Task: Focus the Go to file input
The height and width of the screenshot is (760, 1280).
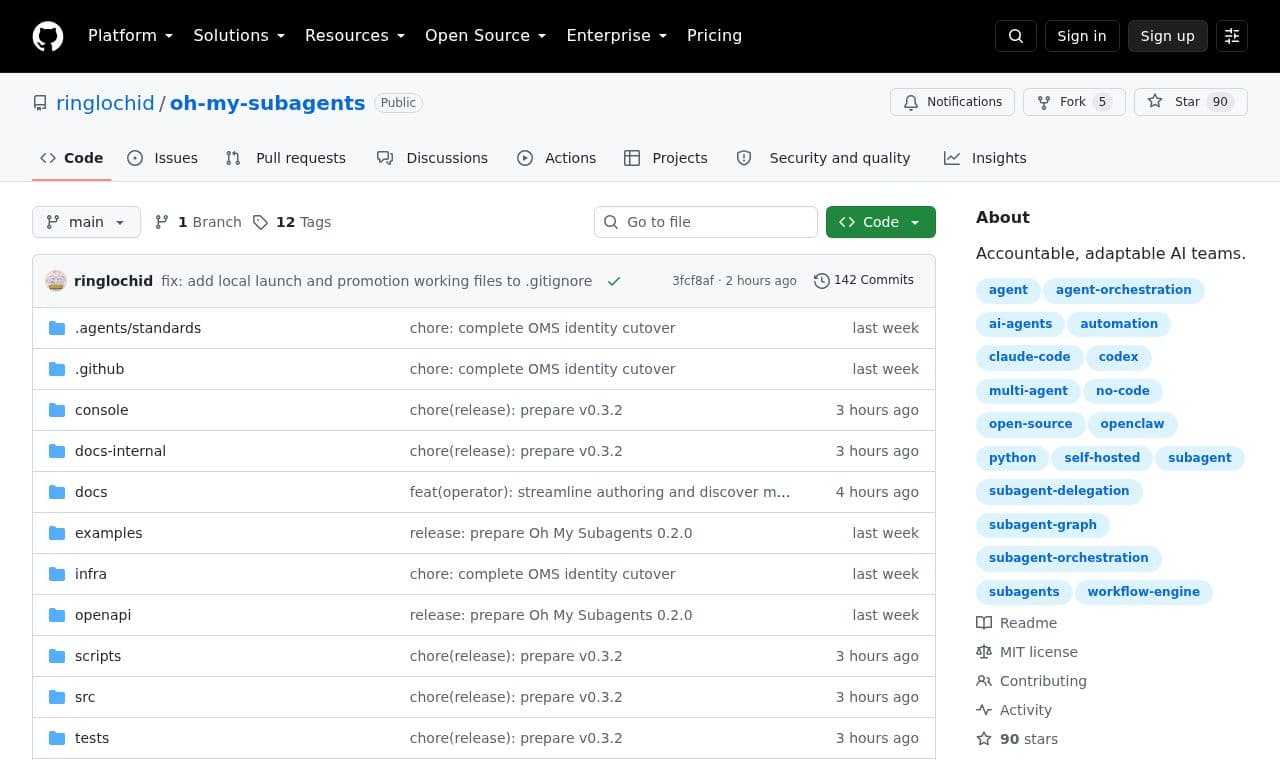Action: point(706,222)
